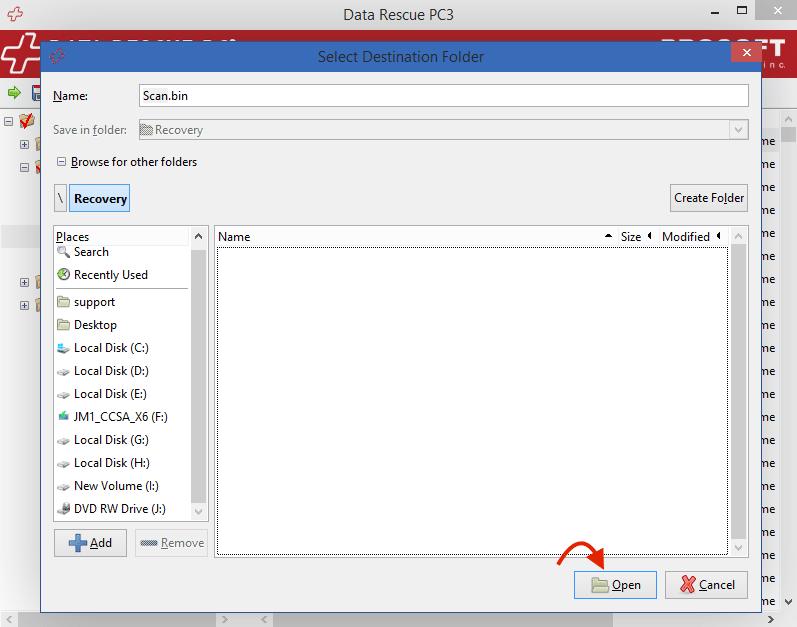Collapse the top tree node in background
The image size is (797, 627).
(x=8, y=121)
